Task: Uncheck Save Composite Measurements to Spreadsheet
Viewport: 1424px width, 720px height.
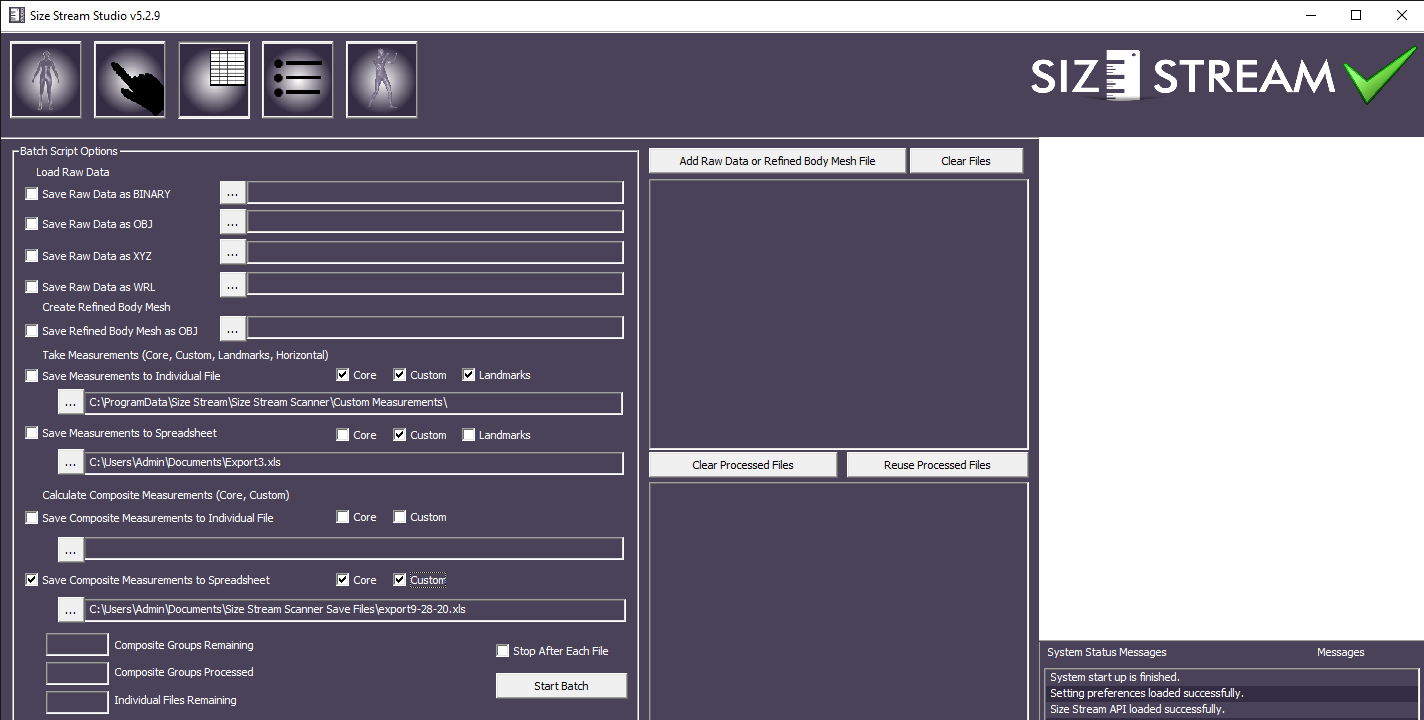Action: (32, 580)
